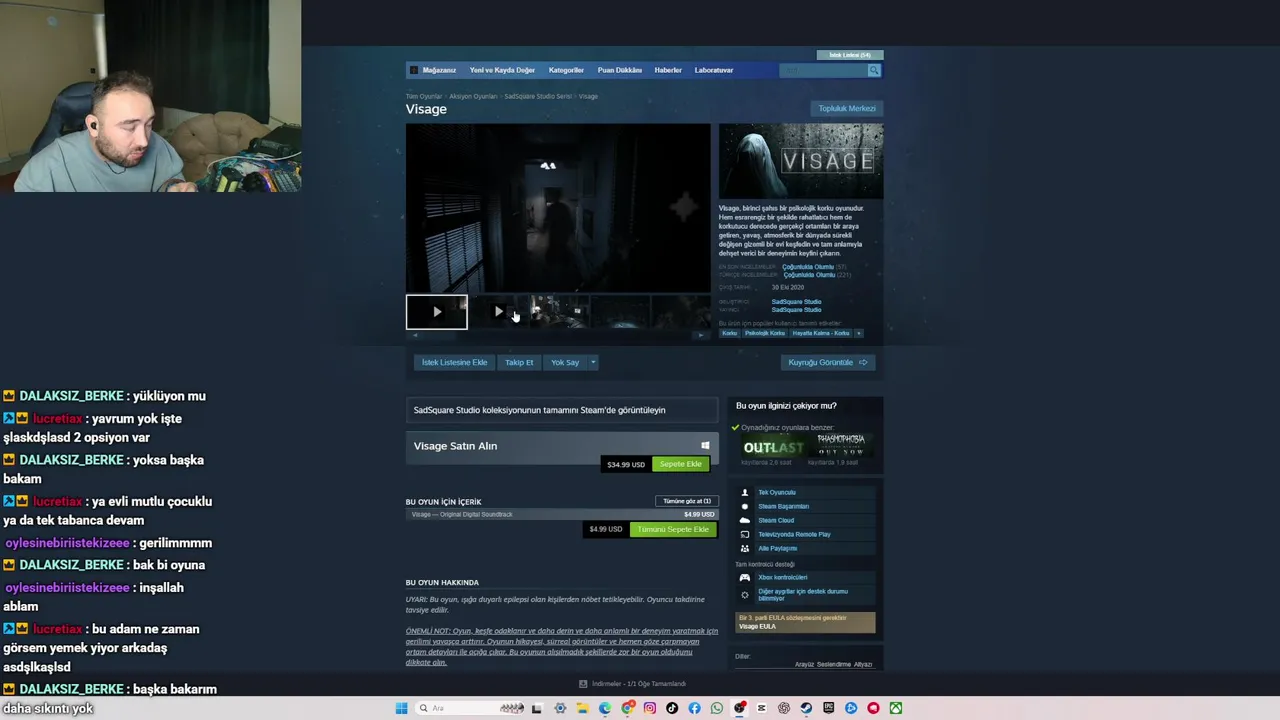Expand the Yok Say dropdown arrow

[593, 362]
